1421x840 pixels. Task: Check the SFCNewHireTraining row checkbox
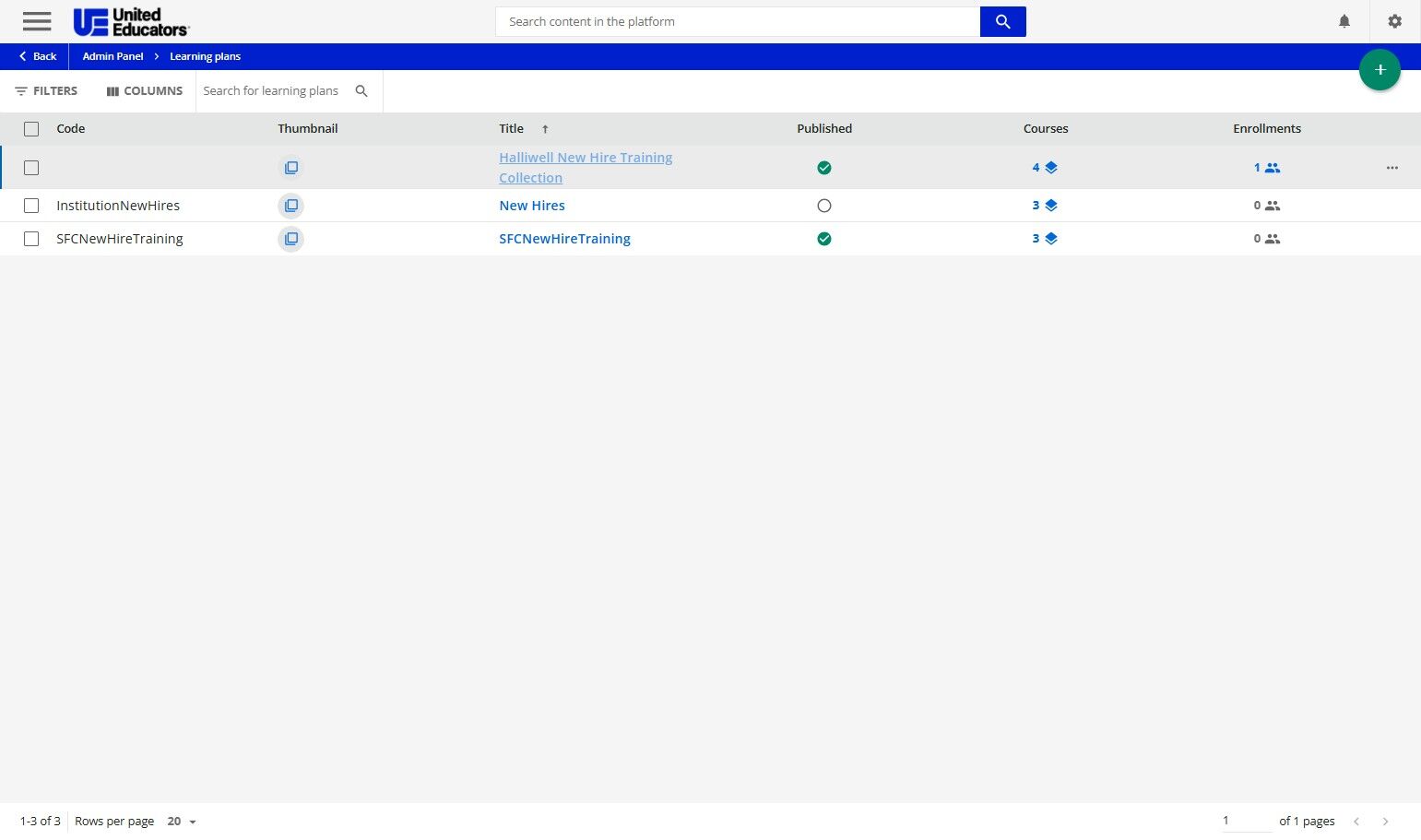point(31,239)
